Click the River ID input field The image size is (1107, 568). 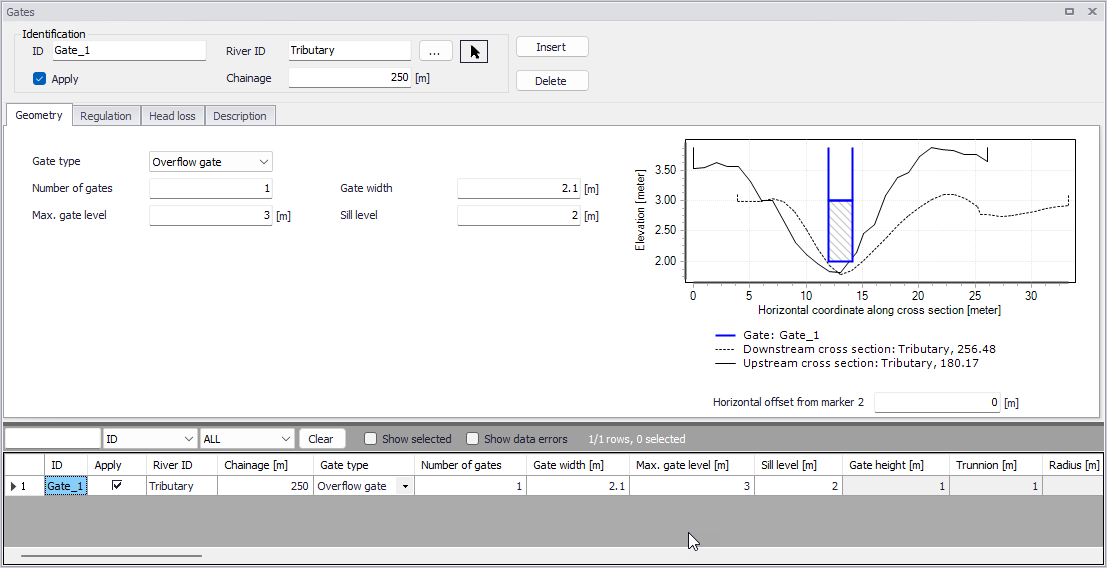(x=349, y=51)
